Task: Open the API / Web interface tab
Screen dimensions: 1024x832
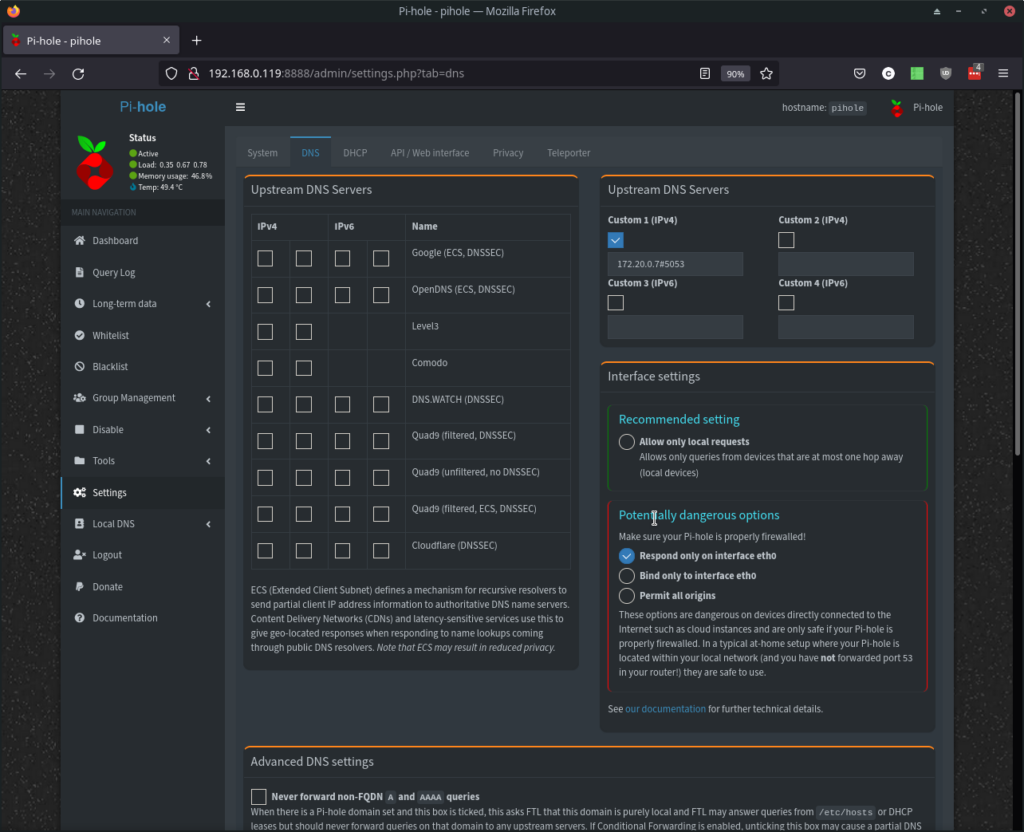Action: pyautogui.click(x=430, y=153)
